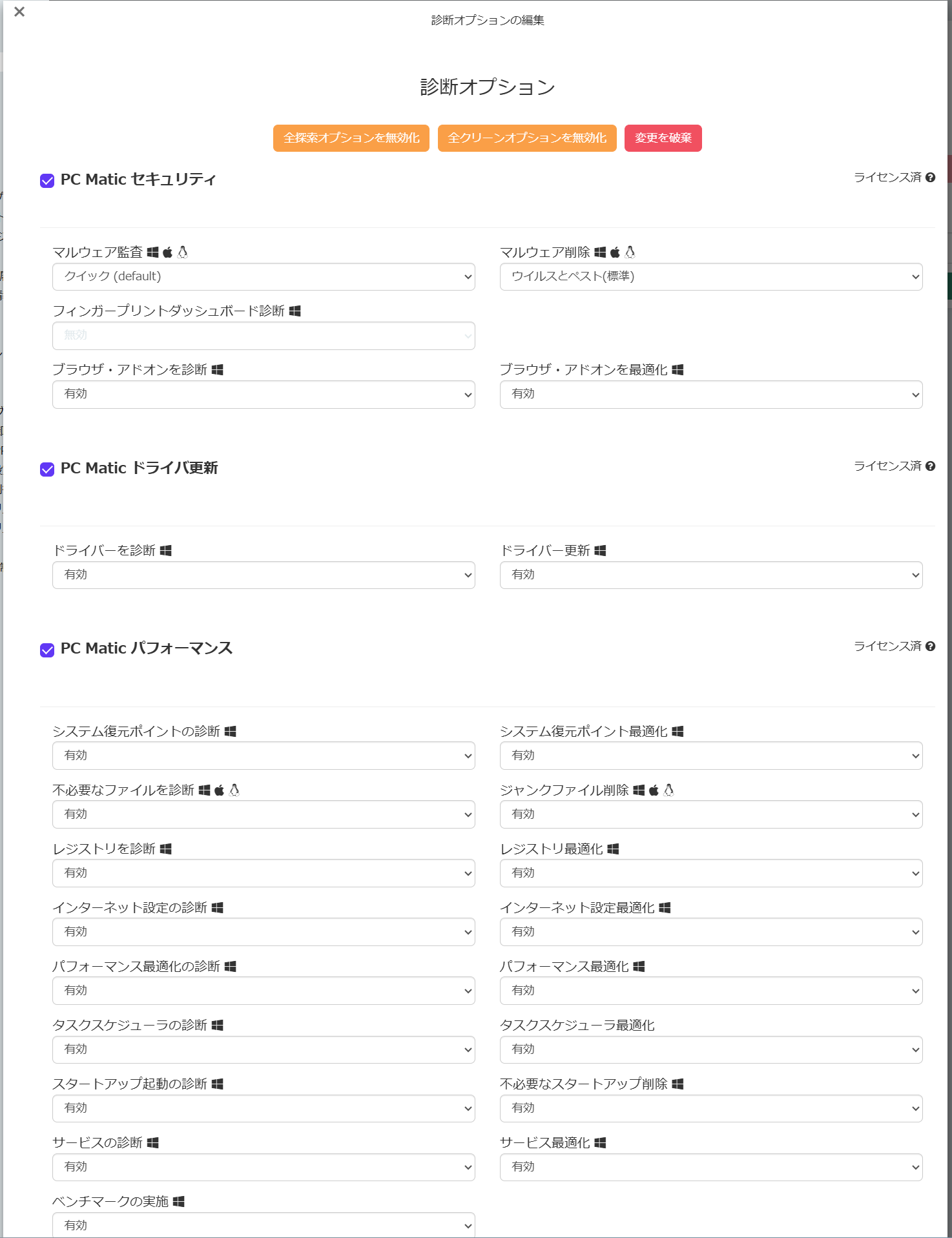
Task: Click Windows icon next to ベンチマークの実施
Action: tap(179, 1202)
